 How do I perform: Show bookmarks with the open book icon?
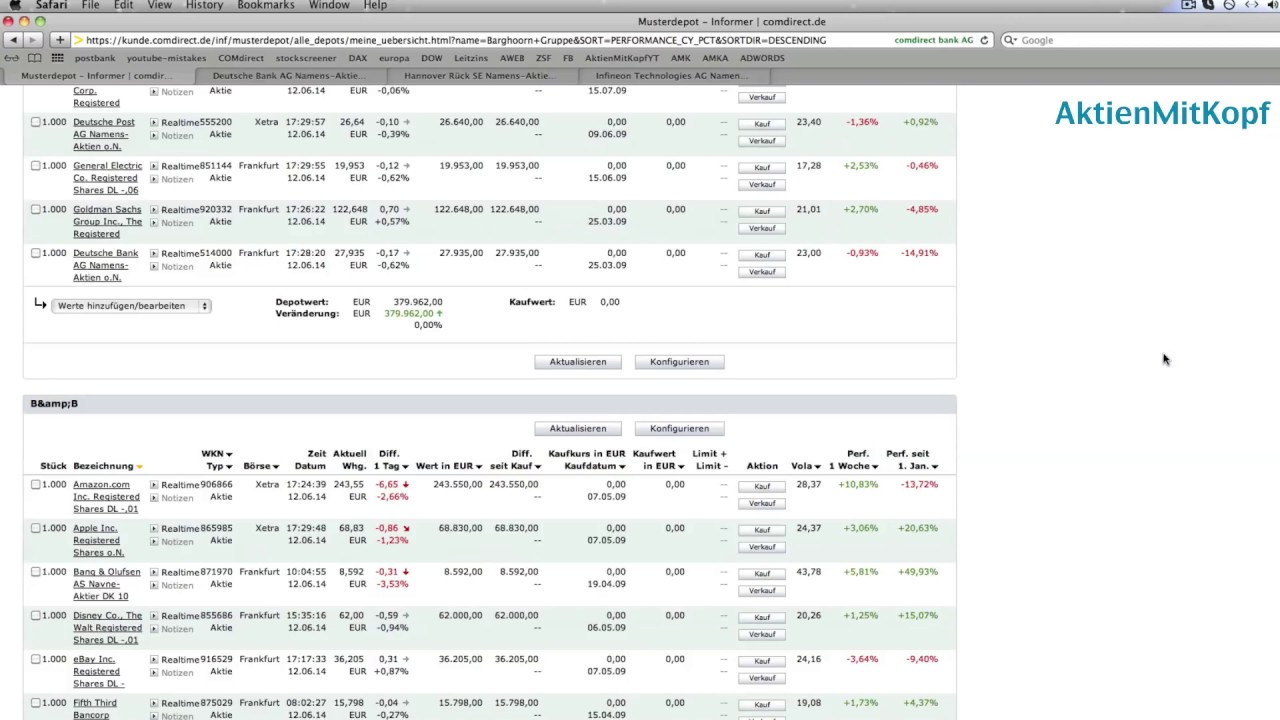pyautogui.click(x=35, y=58)
